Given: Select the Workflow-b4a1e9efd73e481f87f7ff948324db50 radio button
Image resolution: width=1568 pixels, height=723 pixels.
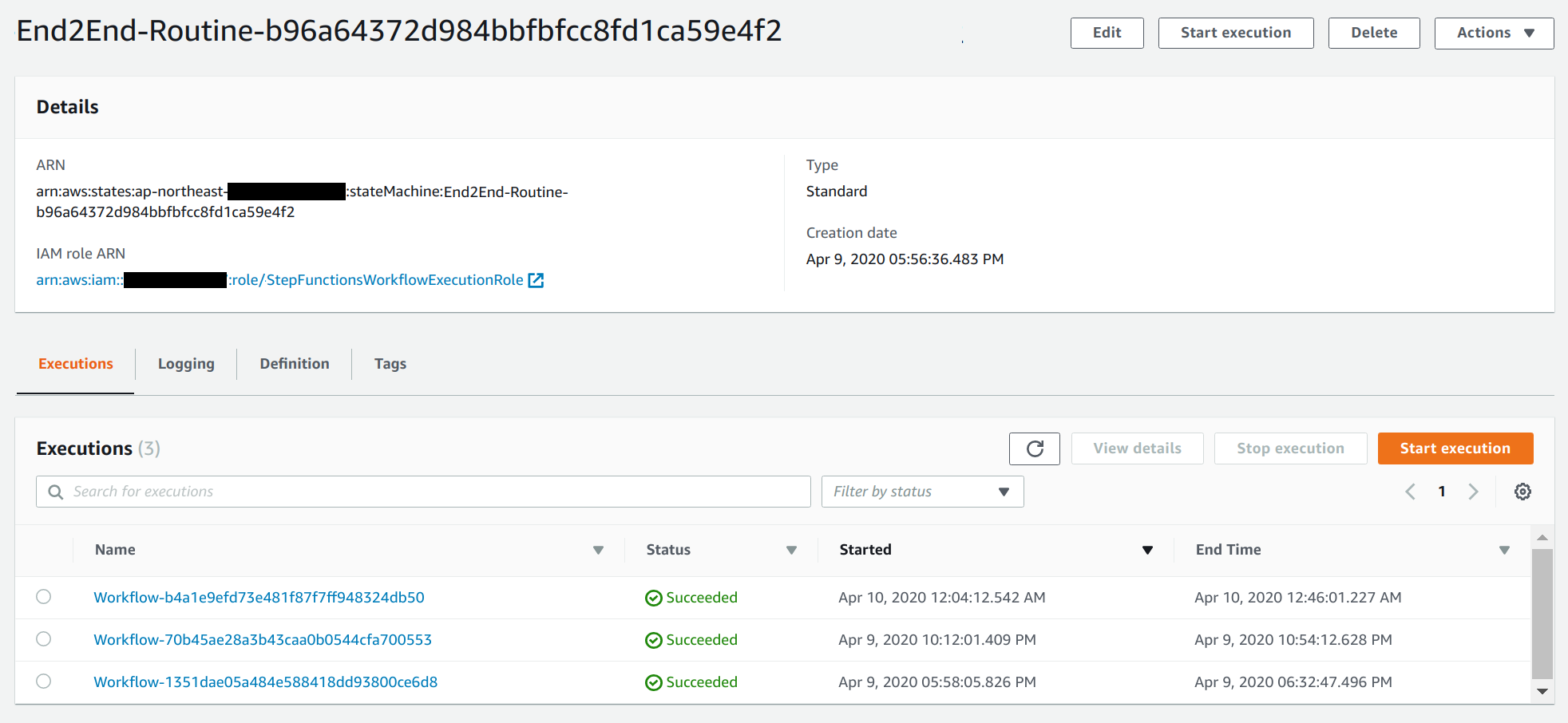Looking at the screenshot, I should click(x=44, y=597).
